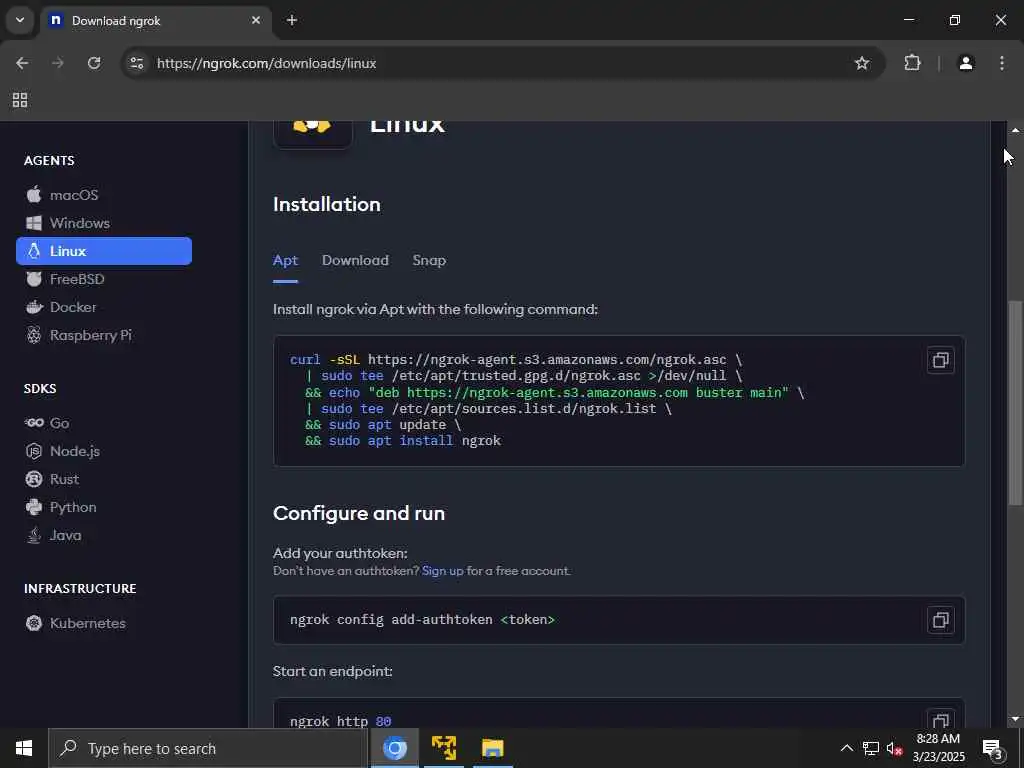1024x768 pixels.
Task: Open the notification center
Action: (x=993, y=748)
